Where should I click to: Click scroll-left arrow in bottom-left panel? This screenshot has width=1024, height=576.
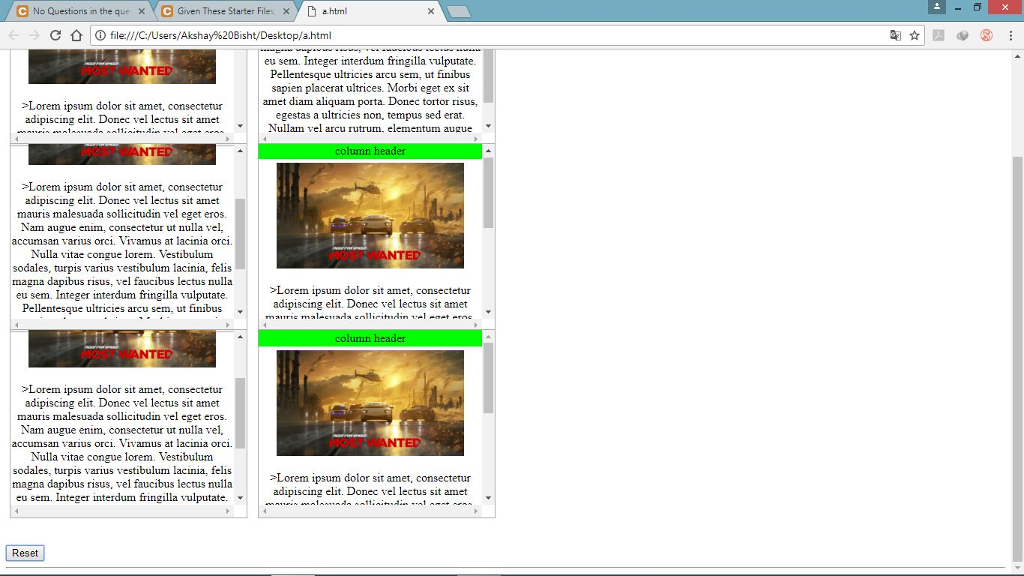17,511
